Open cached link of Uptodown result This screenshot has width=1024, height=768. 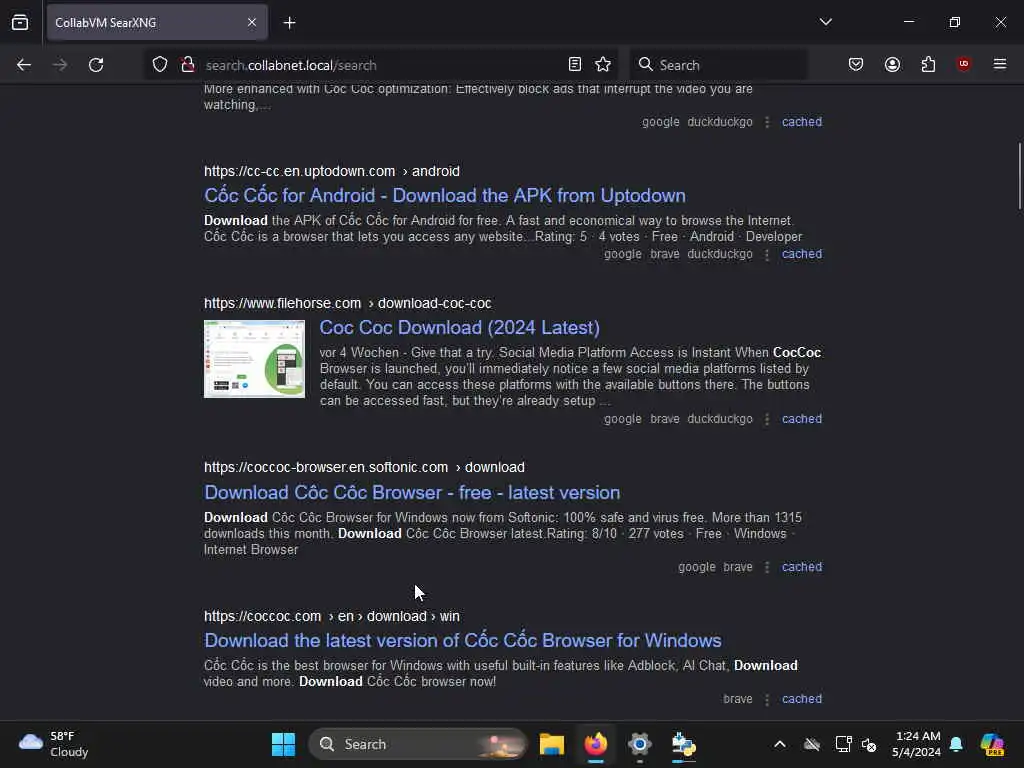[x=802, y=254]
